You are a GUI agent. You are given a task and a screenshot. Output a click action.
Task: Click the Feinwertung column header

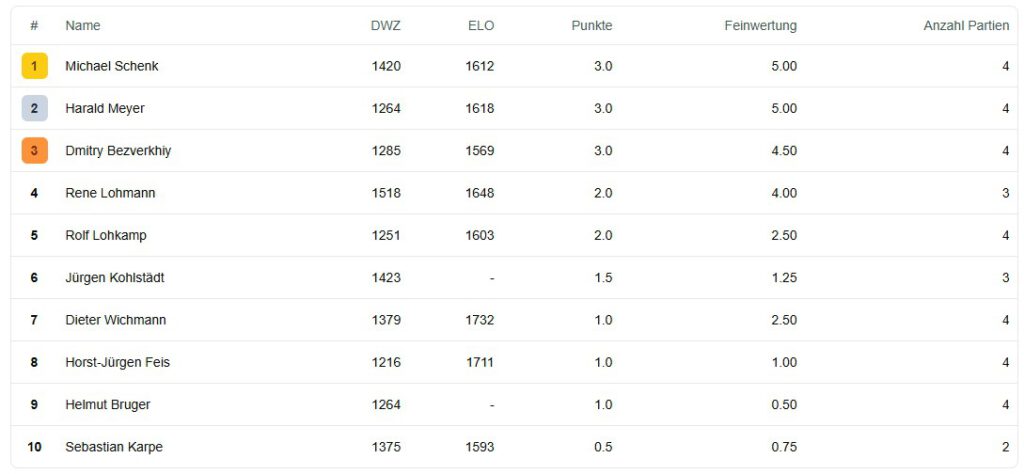(760, 25)
